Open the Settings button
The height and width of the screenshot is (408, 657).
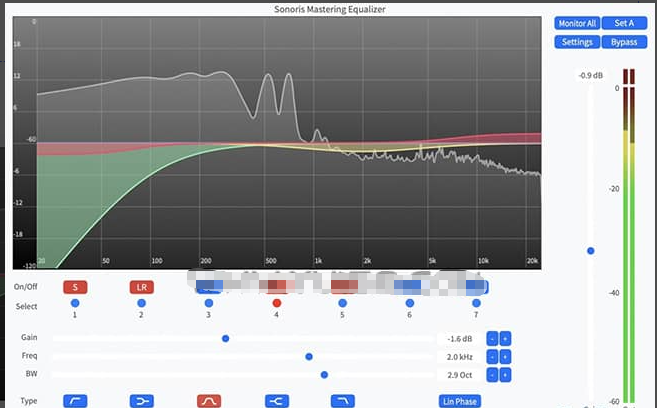point(577,42)
